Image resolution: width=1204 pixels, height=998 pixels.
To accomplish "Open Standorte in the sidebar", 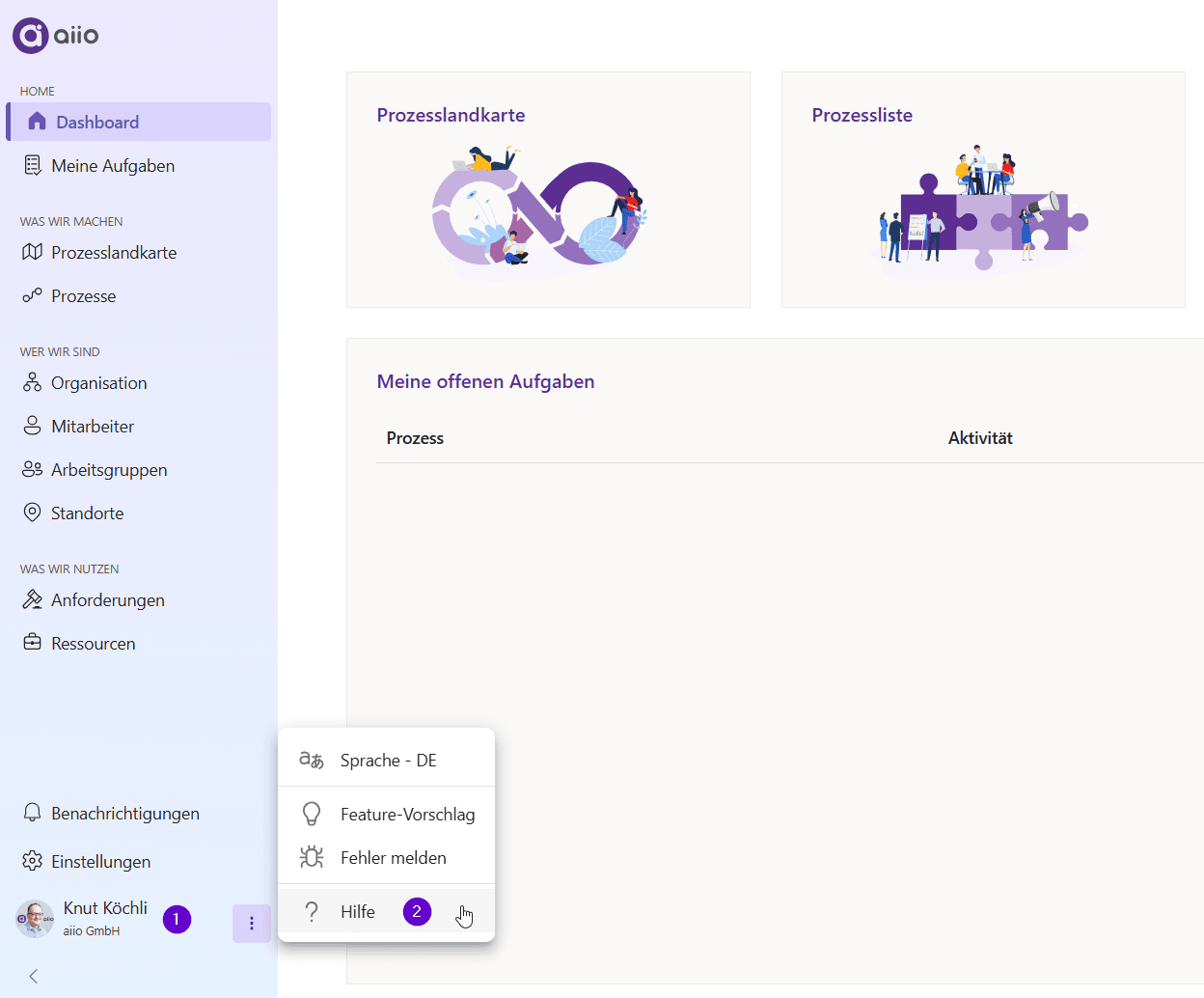I will click(x=139, y=513).
